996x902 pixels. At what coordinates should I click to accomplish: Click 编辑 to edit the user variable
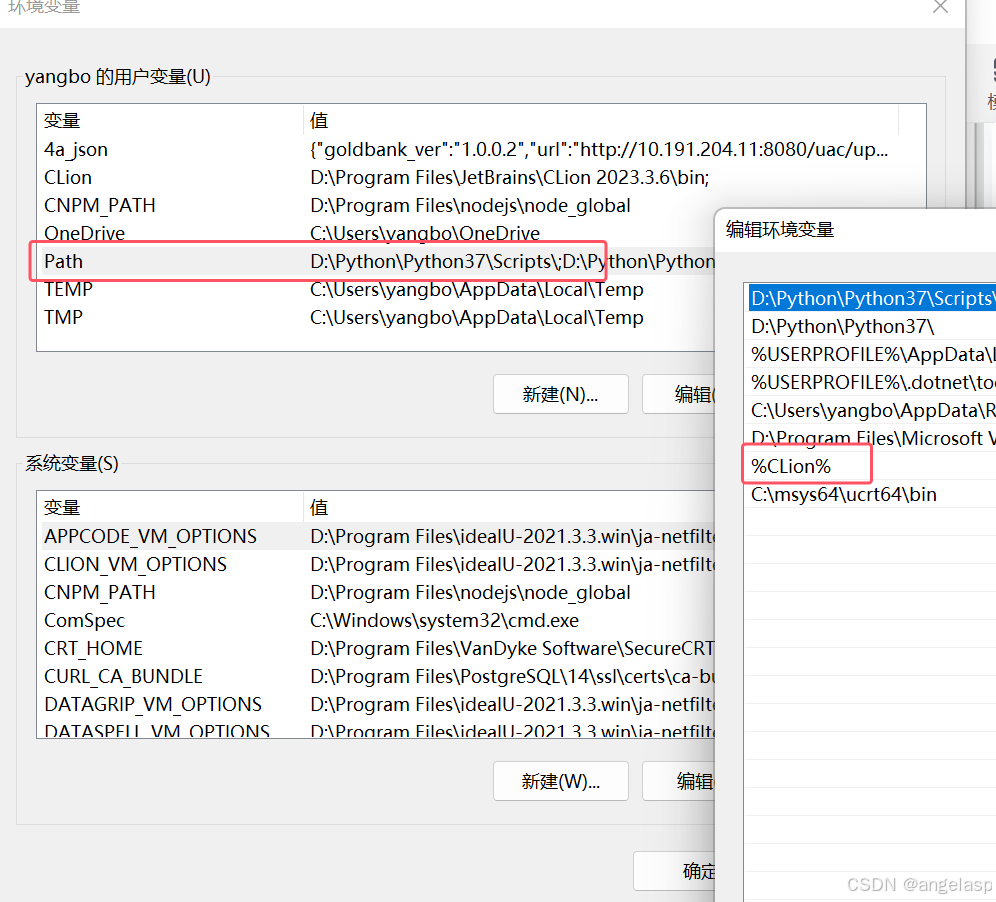click(690, 394)
